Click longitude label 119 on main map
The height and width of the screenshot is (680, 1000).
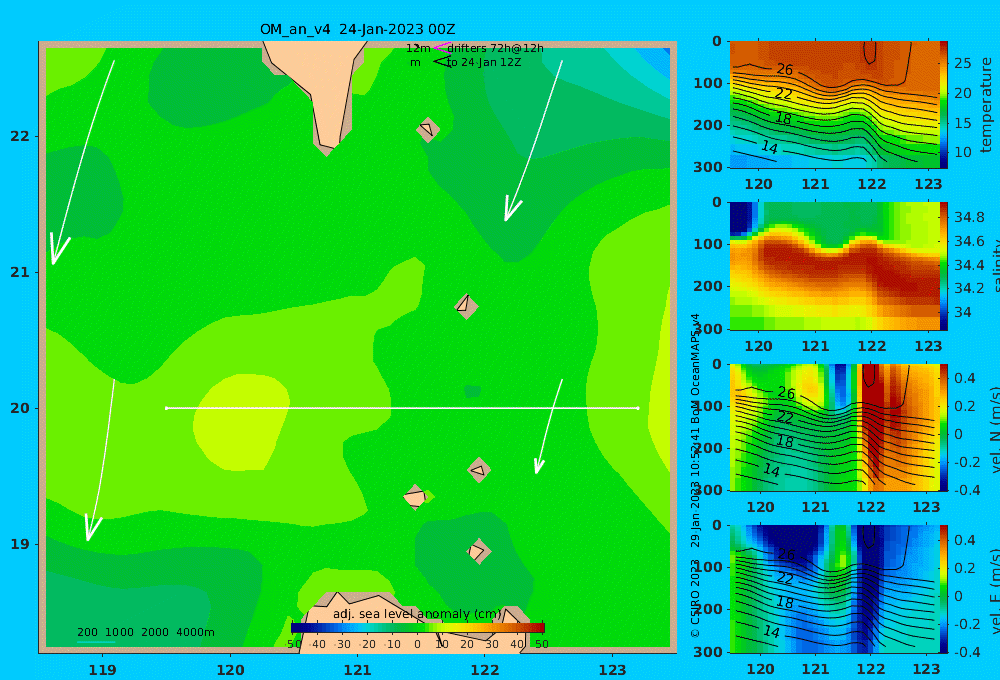[102, 670]
